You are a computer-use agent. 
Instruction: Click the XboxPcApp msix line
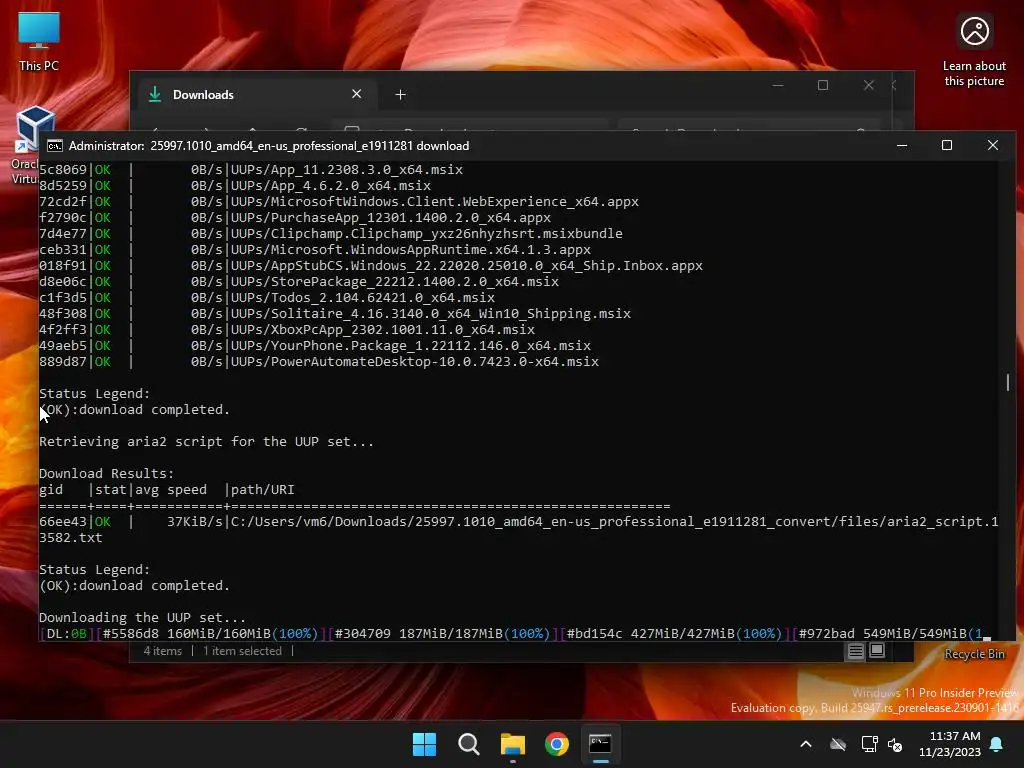[x=287, y=330]
